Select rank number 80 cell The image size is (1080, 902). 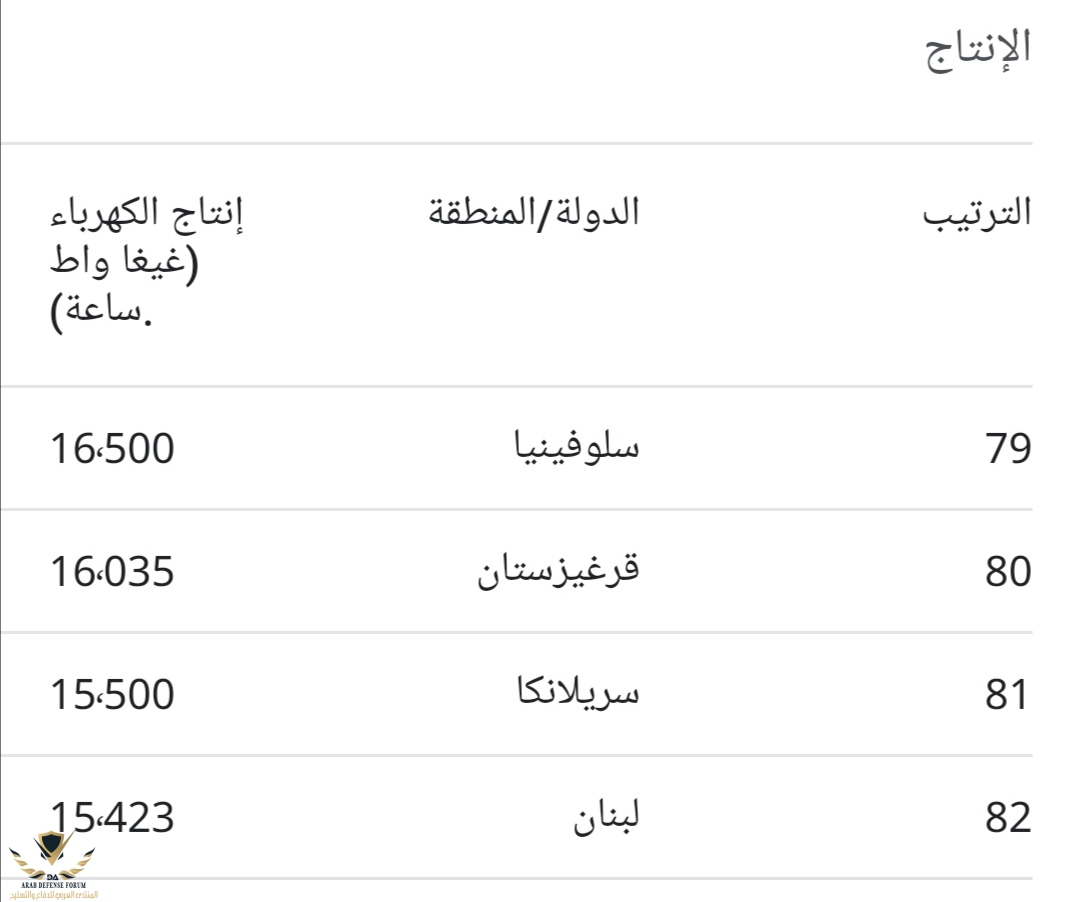1006,572
